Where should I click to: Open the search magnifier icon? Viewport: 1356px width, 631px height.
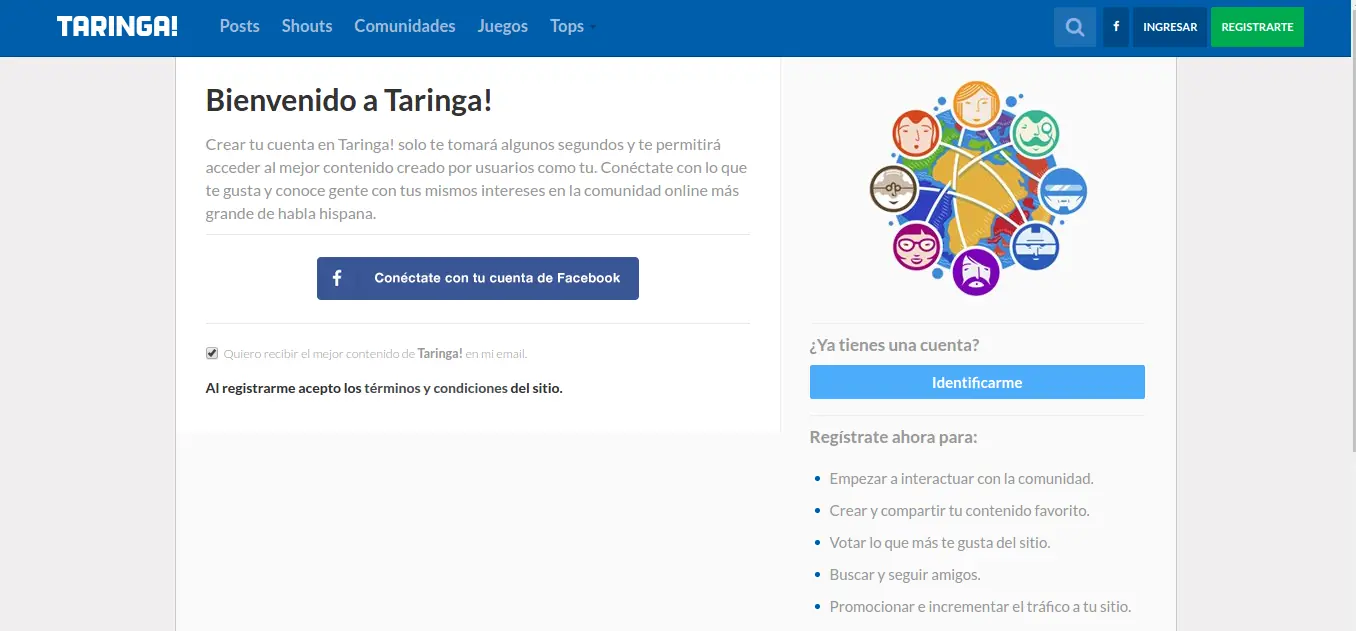click(1075, 27)
